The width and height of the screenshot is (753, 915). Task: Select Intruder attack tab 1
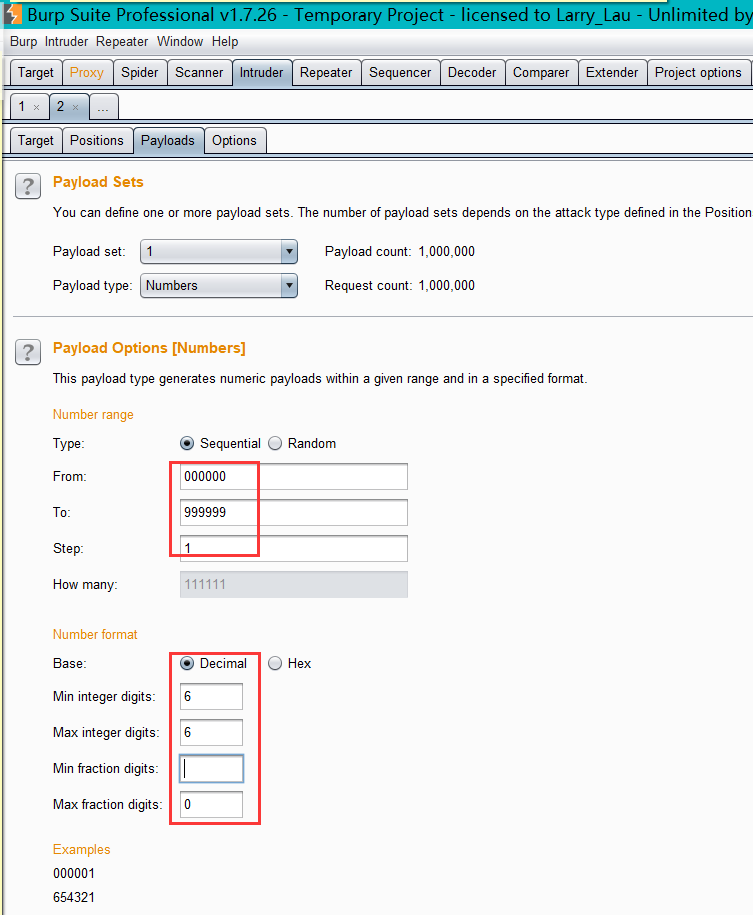tap(22, 107)
